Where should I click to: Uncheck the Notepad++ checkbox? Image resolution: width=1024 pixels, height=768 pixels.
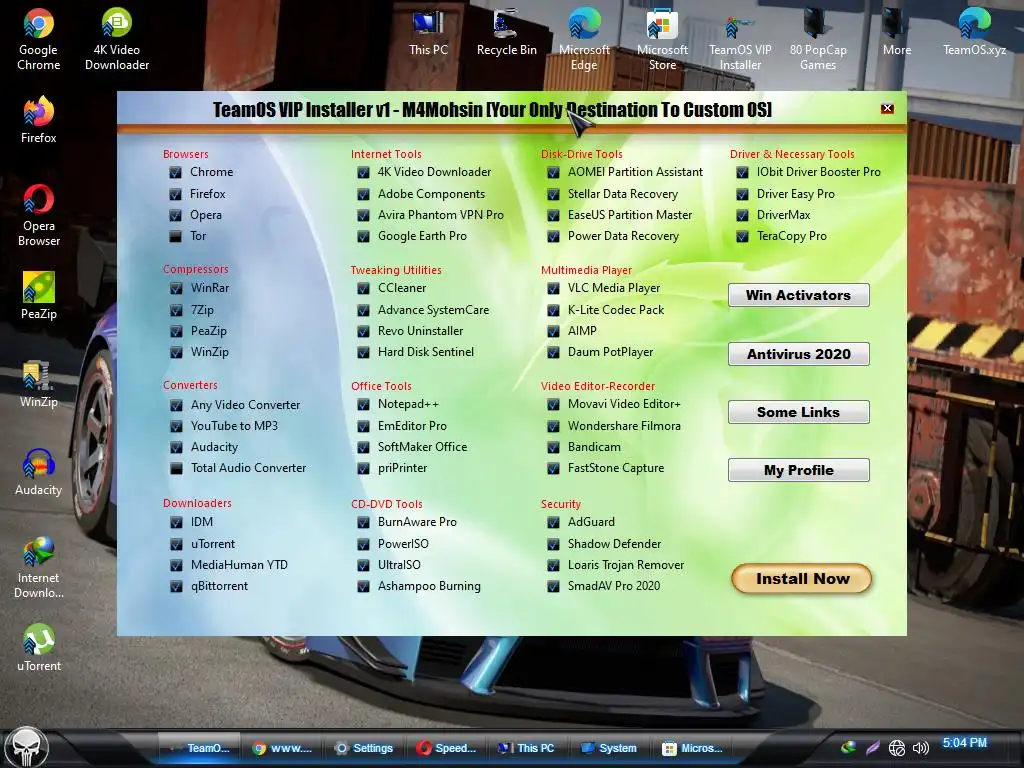363,405
